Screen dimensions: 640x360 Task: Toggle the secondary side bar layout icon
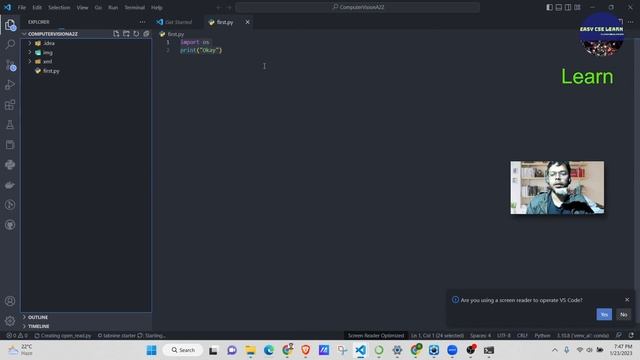click(568, 7)
